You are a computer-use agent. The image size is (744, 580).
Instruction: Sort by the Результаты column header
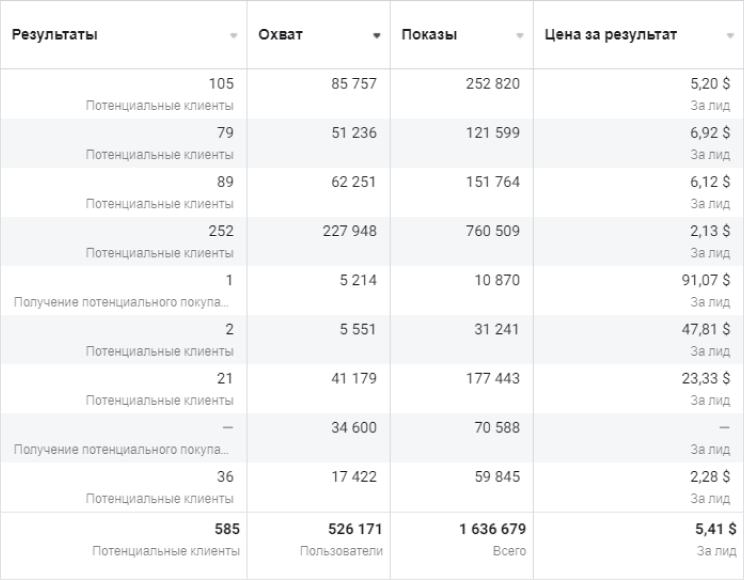(55, 35)
